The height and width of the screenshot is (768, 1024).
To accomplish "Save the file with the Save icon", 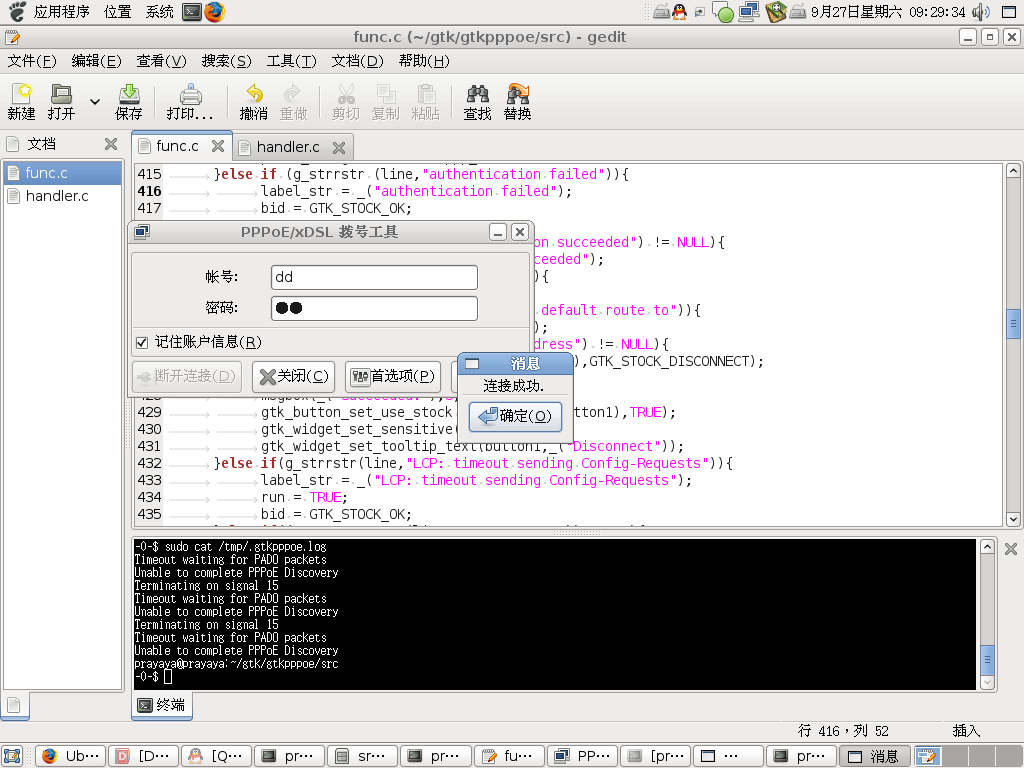I will [129, 102].
